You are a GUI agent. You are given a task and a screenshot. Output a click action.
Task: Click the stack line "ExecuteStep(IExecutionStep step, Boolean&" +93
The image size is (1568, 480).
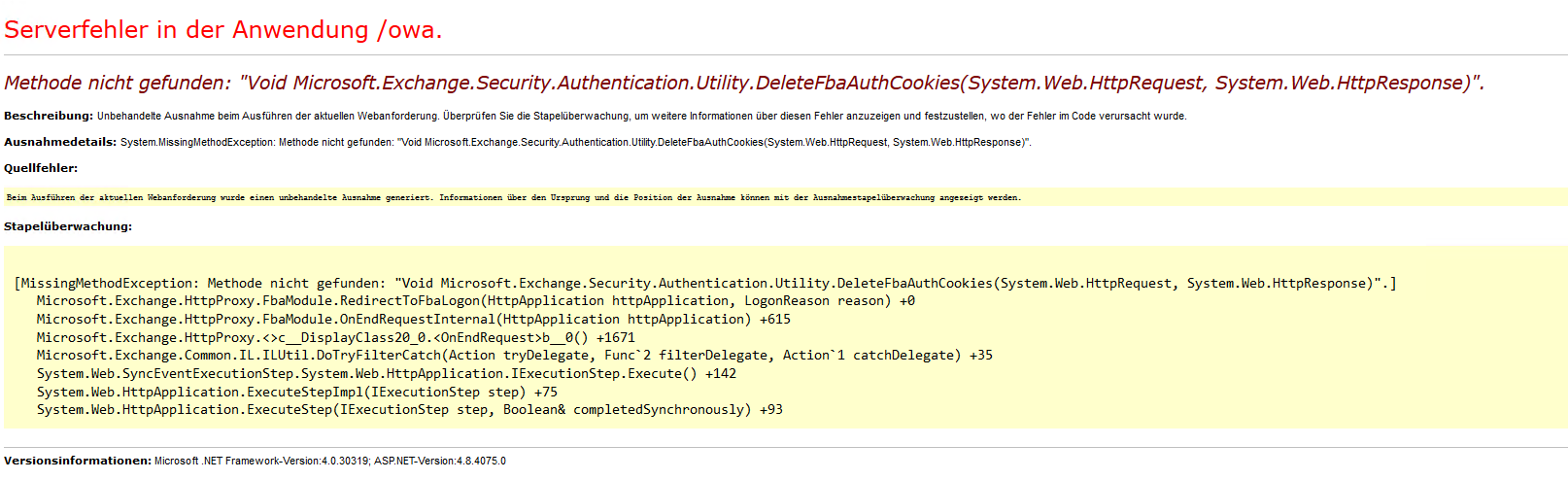[410, 409]
